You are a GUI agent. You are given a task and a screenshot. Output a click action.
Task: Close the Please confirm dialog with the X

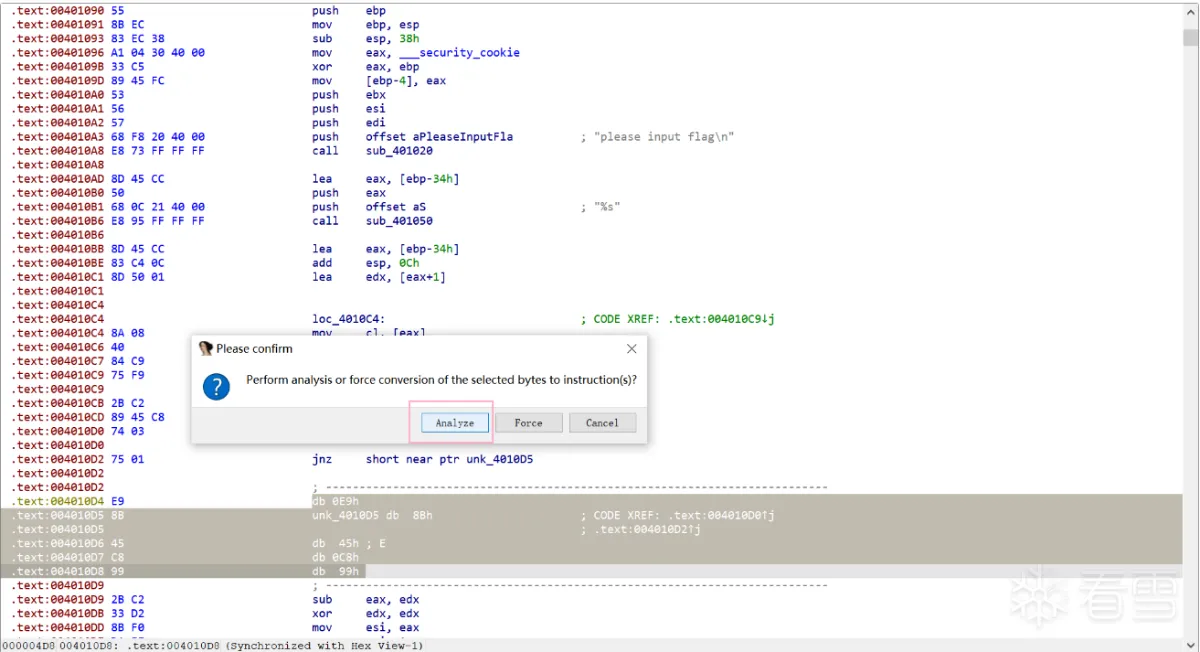tap(631, 349)
